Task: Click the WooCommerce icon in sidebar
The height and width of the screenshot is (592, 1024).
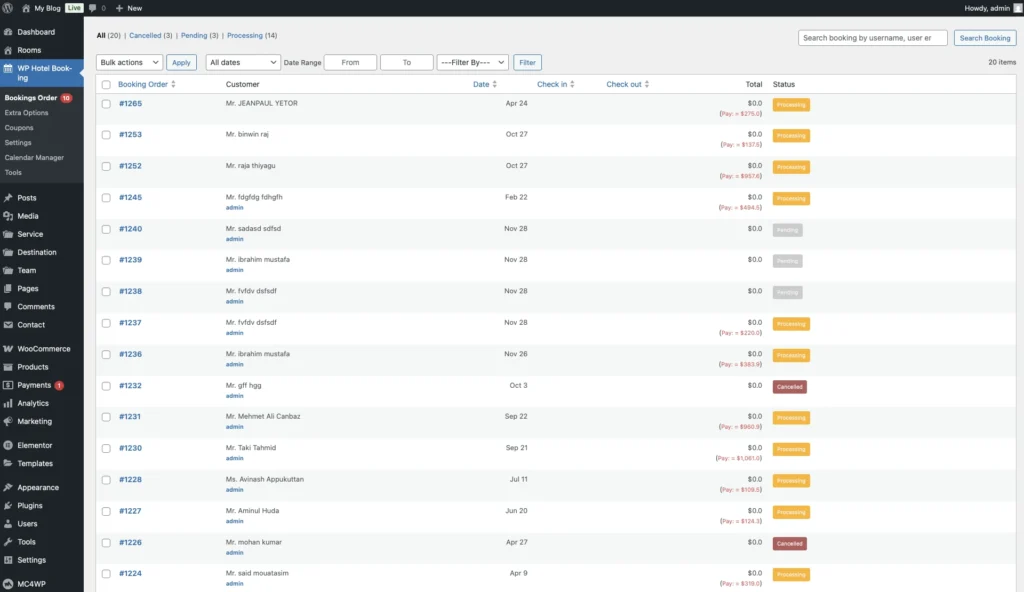Action: click(9, 349)
